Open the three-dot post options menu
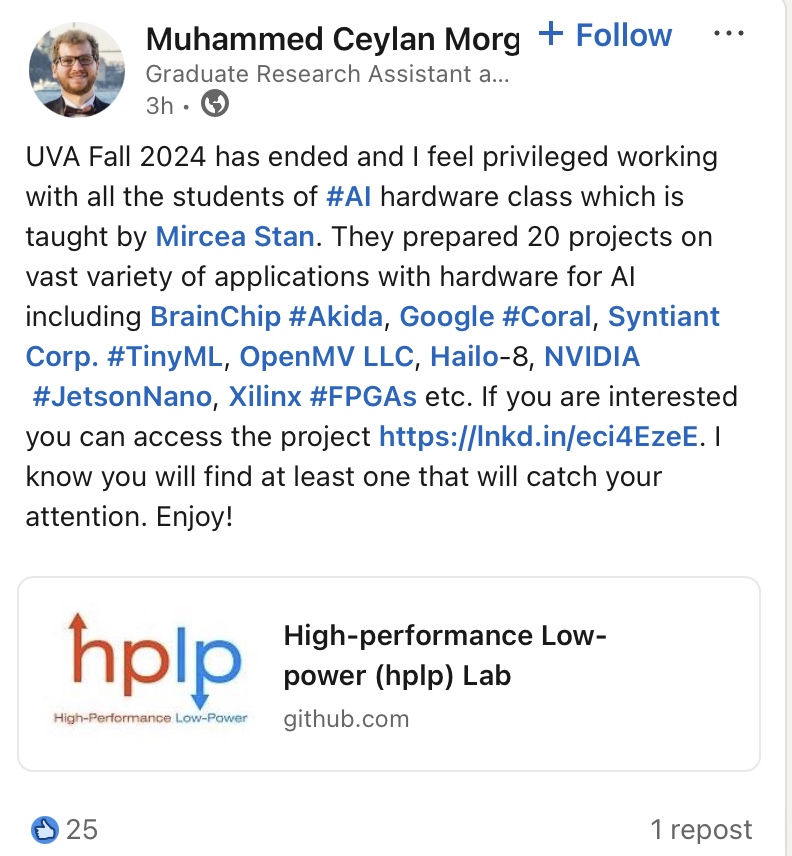Viewport: 792px width, 856px height. [x=728, y=34]
